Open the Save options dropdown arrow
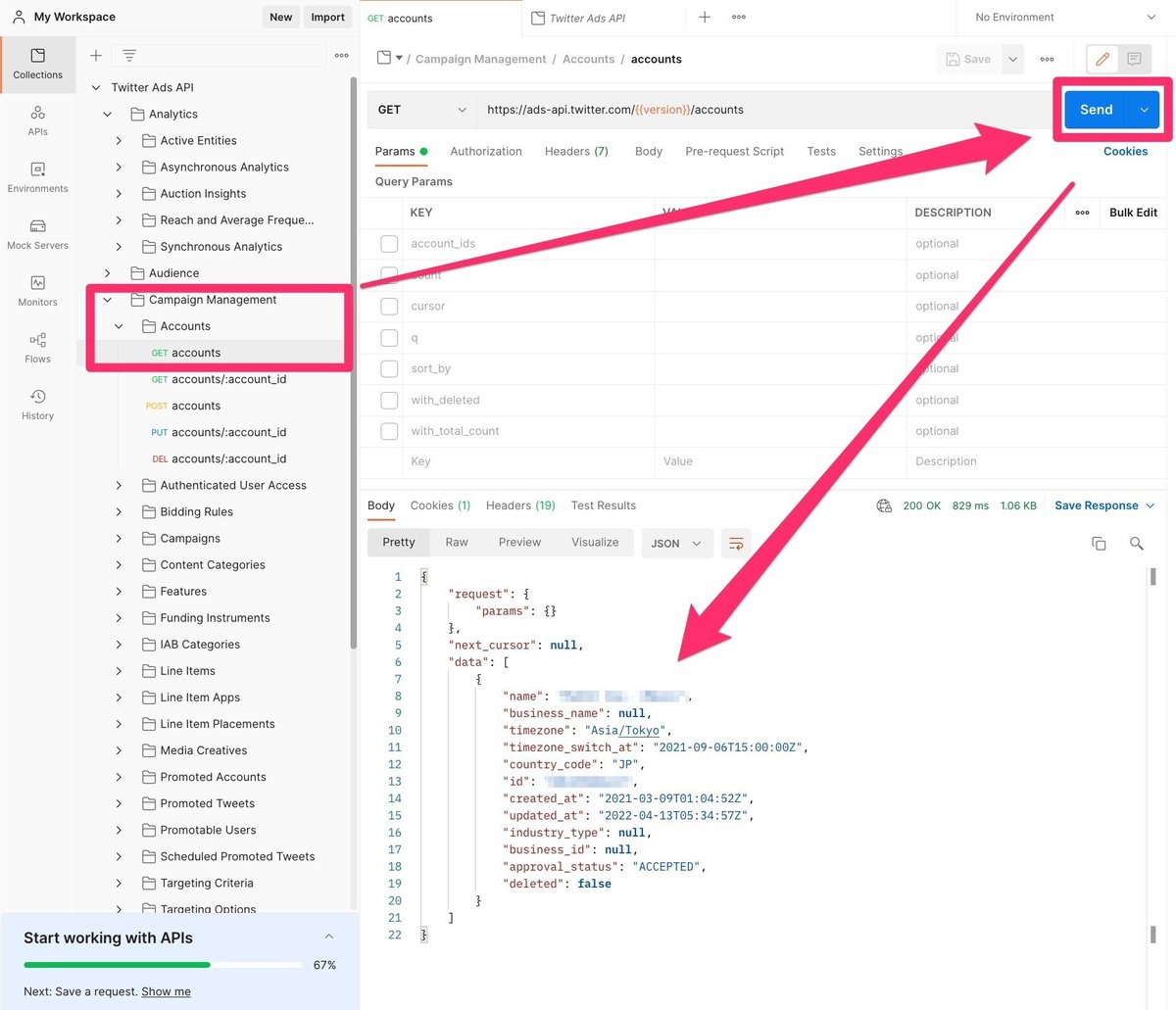Viewport: 1176px width, 1010px height. [x=1012, y=59]
